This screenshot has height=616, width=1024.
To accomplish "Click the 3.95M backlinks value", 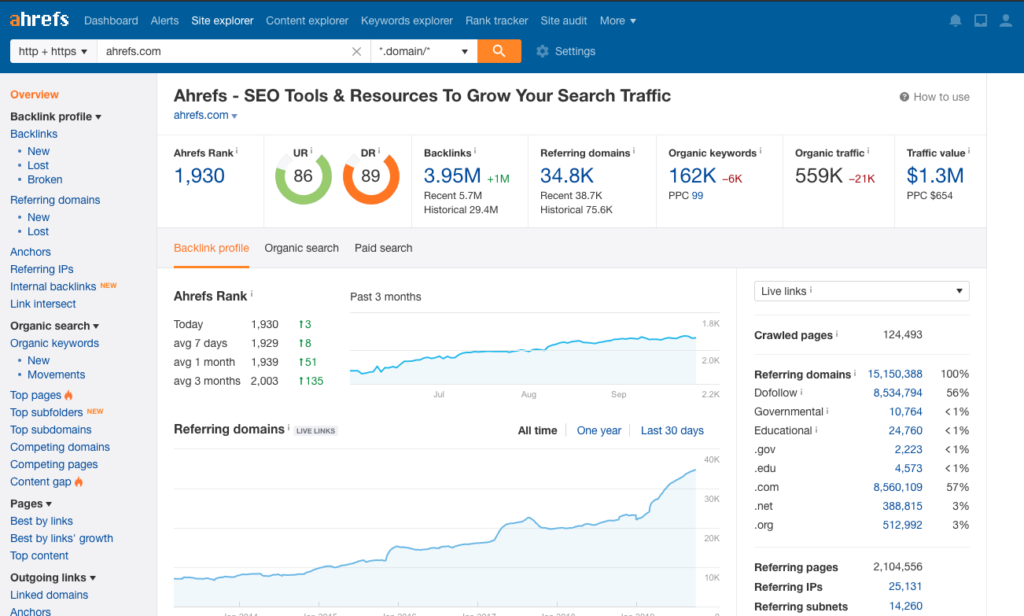I will pos(452,176).
